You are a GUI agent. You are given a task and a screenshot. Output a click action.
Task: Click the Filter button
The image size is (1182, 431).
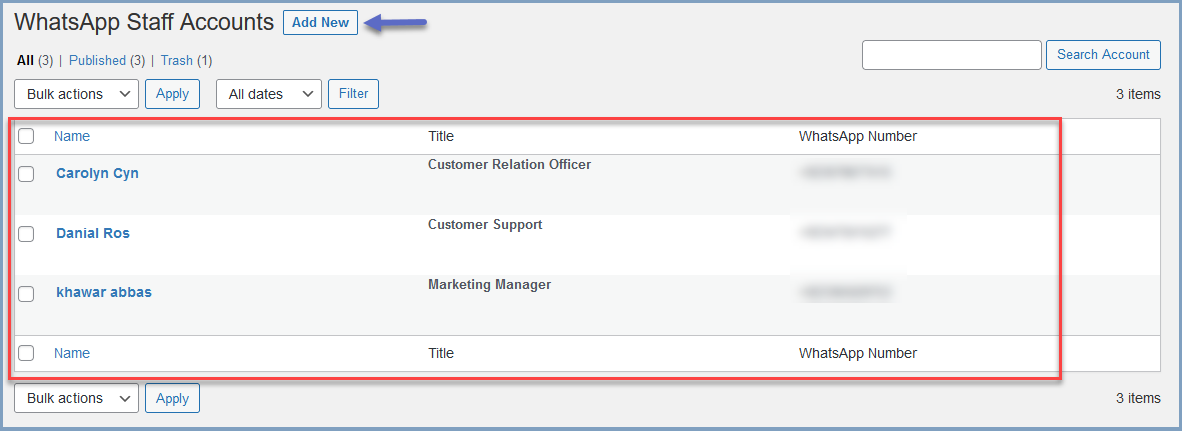tap(354, 94)
